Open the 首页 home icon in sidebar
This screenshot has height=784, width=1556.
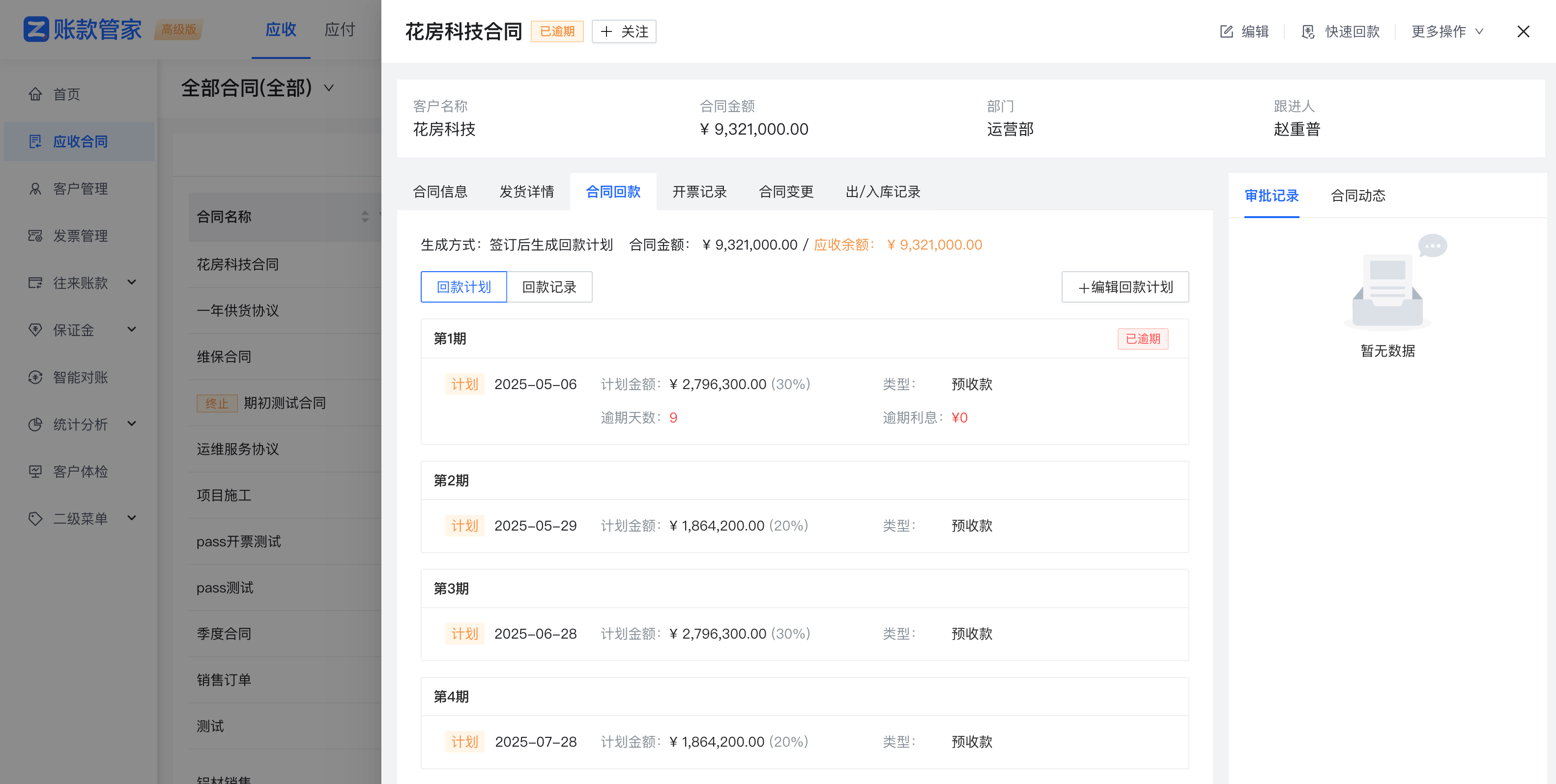pos(35,94)
